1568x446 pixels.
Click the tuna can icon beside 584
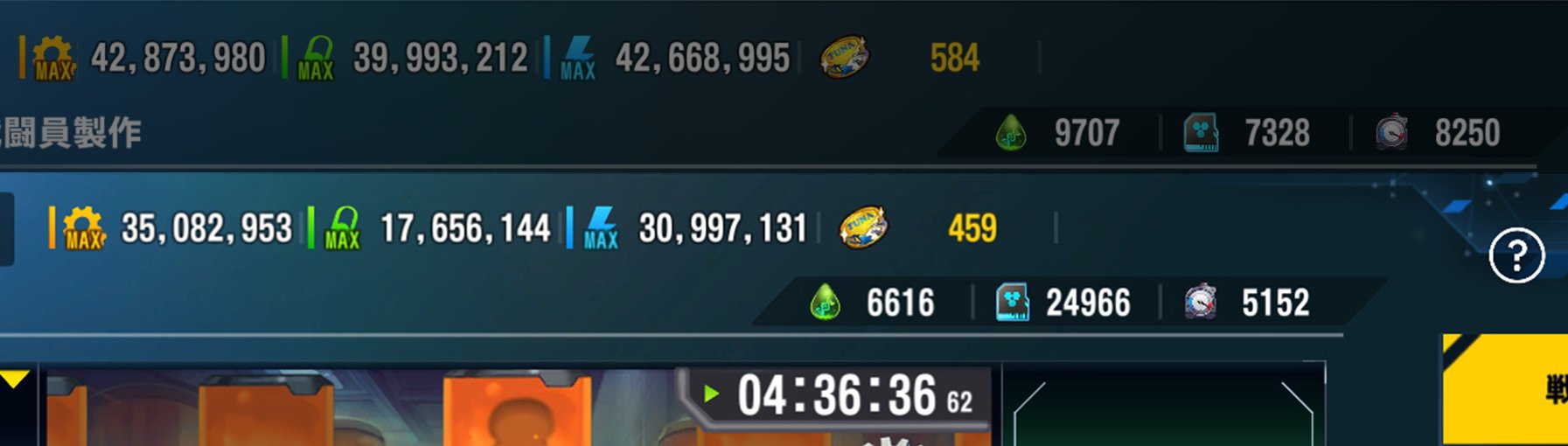(x=844, y=57)
